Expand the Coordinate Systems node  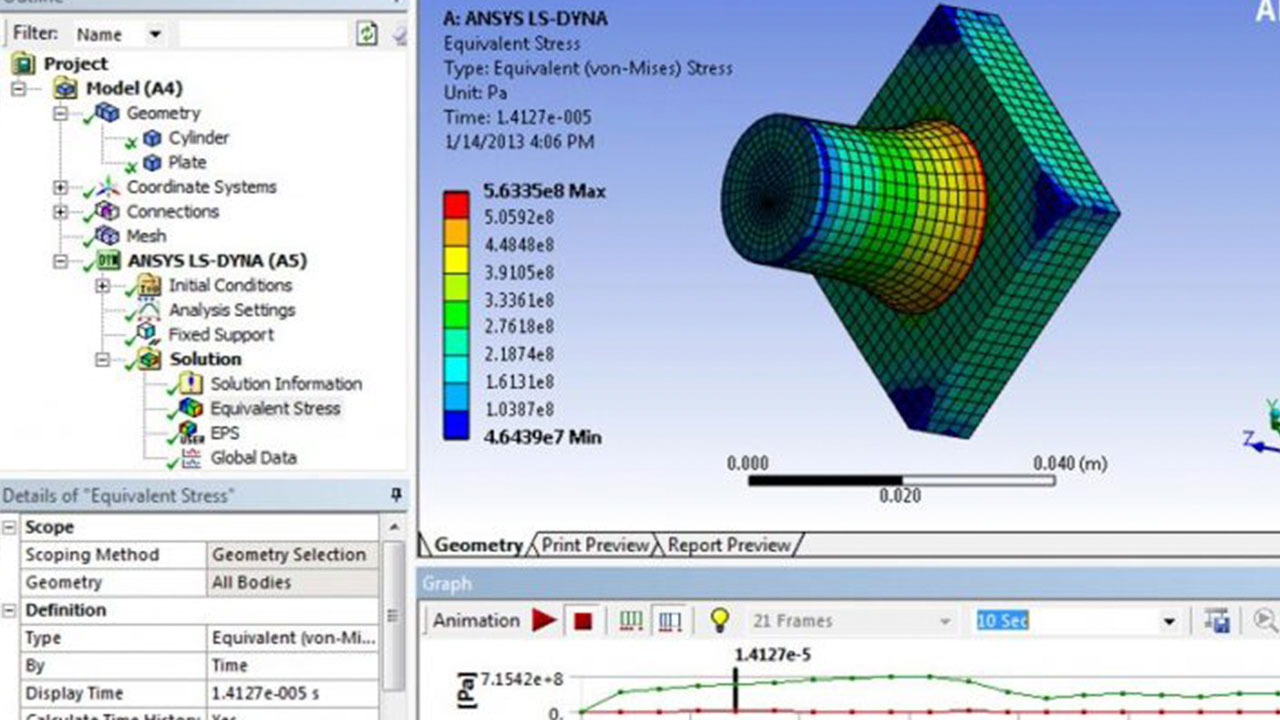coord(61,187)
